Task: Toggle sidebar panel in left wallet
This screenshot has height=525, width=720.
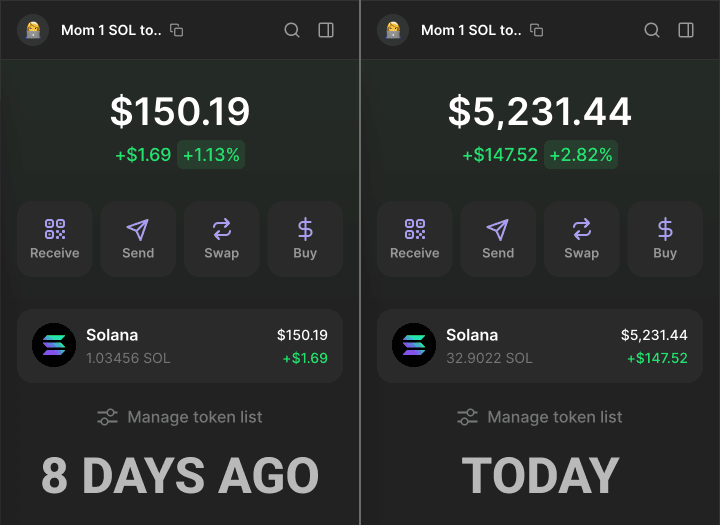Action: (x=326, y=30)
